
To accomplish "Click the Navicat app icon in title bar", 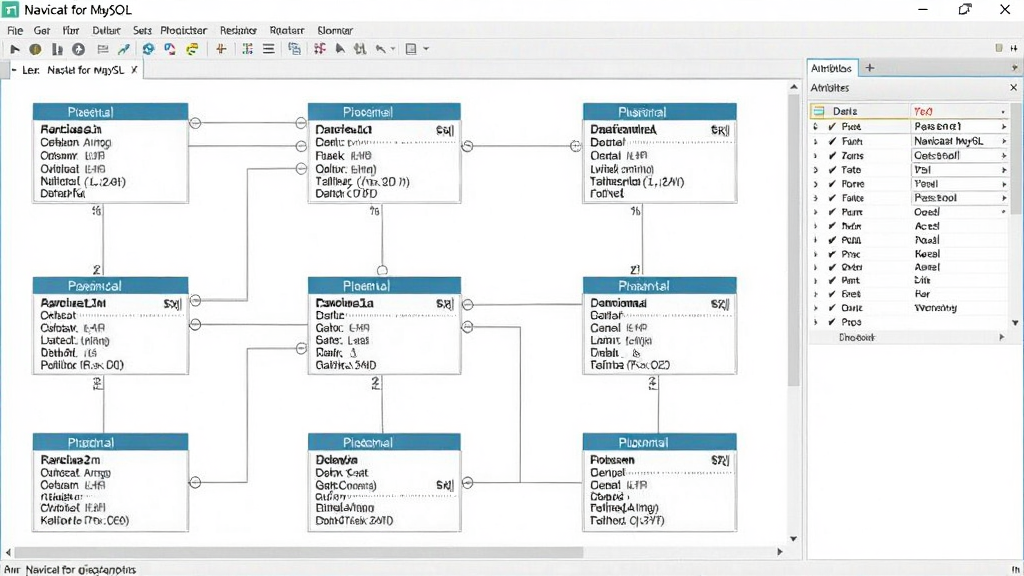I will click(x=10, y=10).
